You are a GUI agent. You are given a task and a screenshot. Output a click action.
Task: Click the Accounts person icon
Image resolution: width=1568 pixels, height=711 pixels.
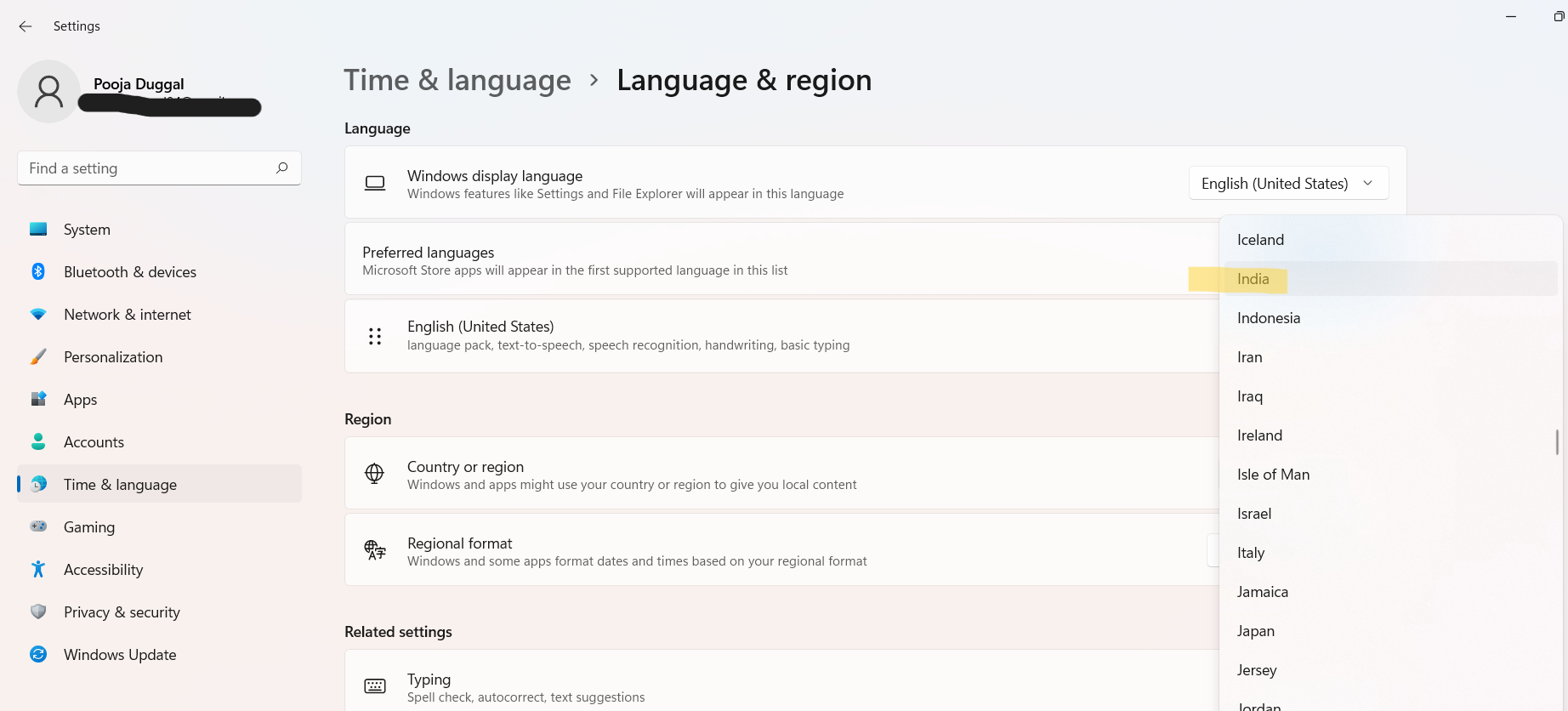pyautogui.click(x=38, y=441)
